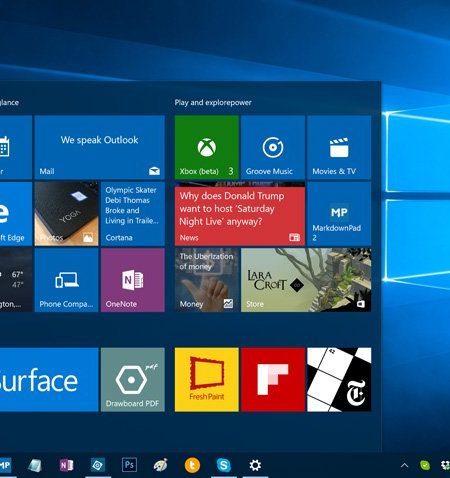Viewport: 450px width, 478px height.
Task: Open the Phone Companion tile
Action: click(x=67, y=280)
